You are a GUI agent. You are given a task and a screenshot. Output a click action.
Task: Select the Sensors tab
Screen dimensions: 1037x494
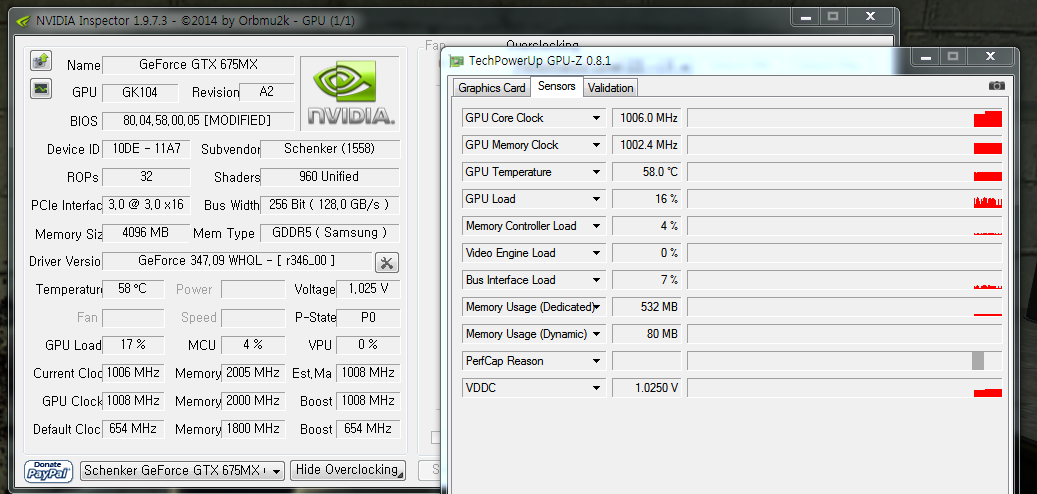[556, 87]
